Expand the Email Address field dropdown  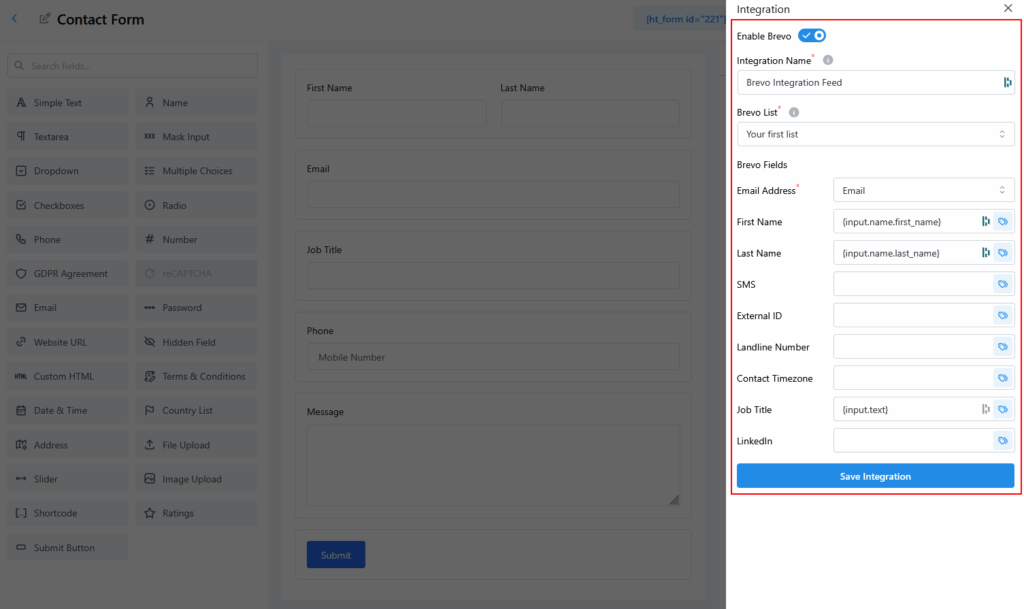pos(923,190)
